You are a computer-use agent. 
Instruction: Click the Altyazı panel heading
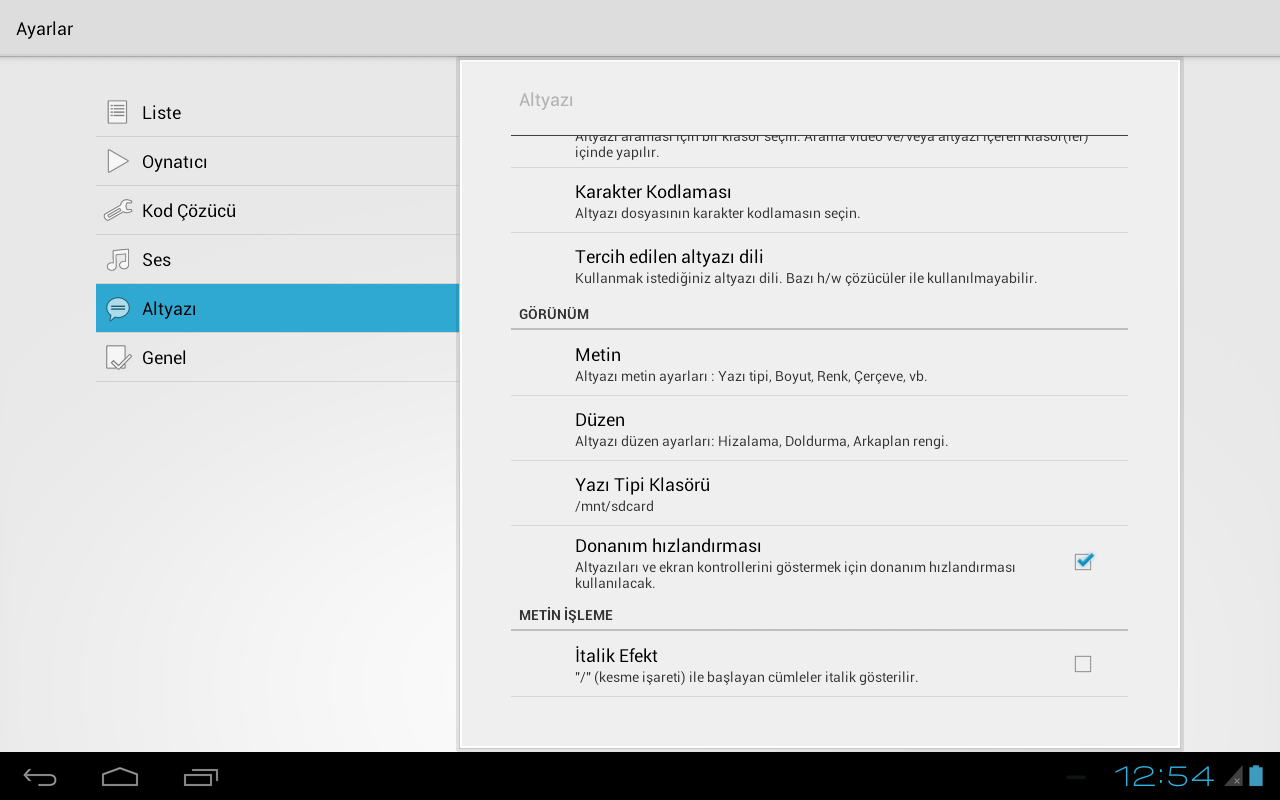pyautogui.click(x=546, y=100)
